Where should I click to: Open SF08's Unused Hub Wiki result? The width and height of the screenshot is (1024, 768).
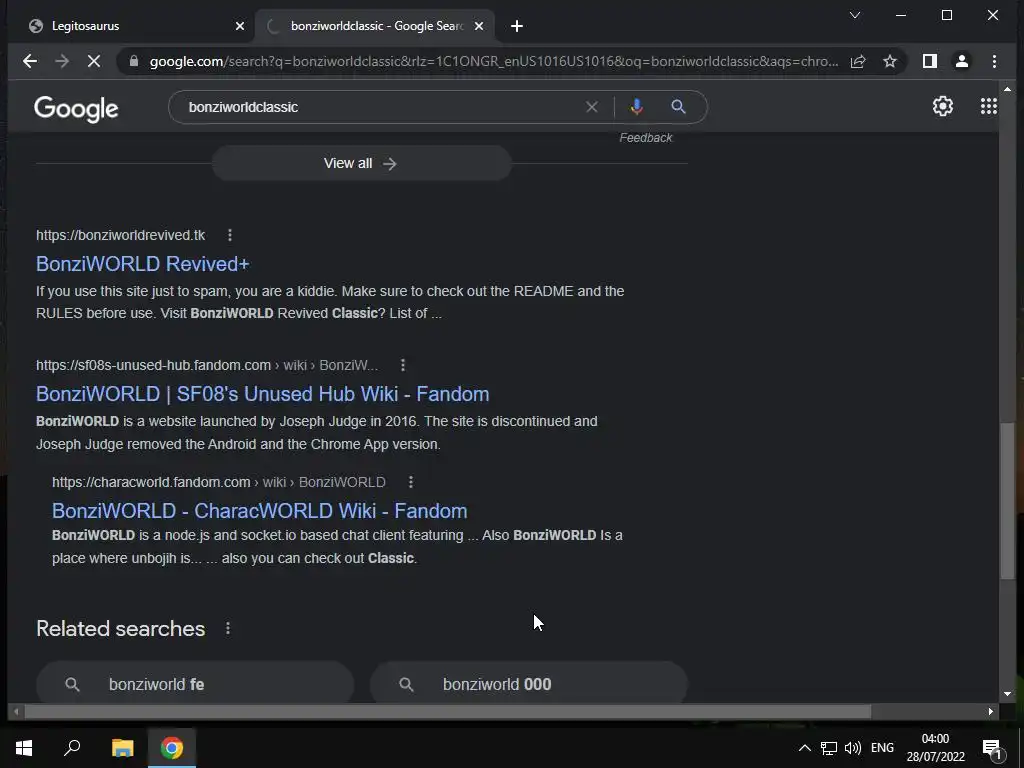pos(263,394)
